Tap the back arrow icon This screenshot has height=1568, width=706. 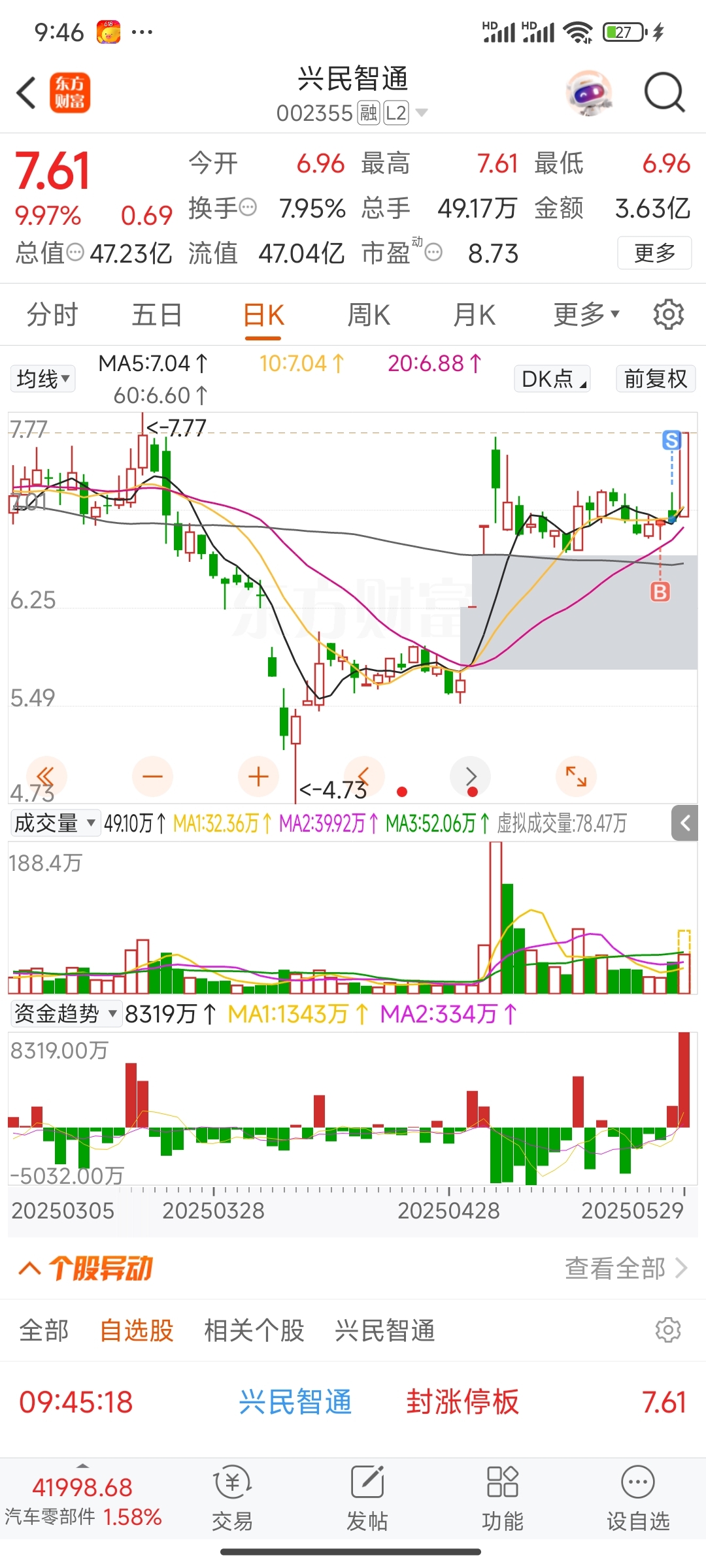26,93
